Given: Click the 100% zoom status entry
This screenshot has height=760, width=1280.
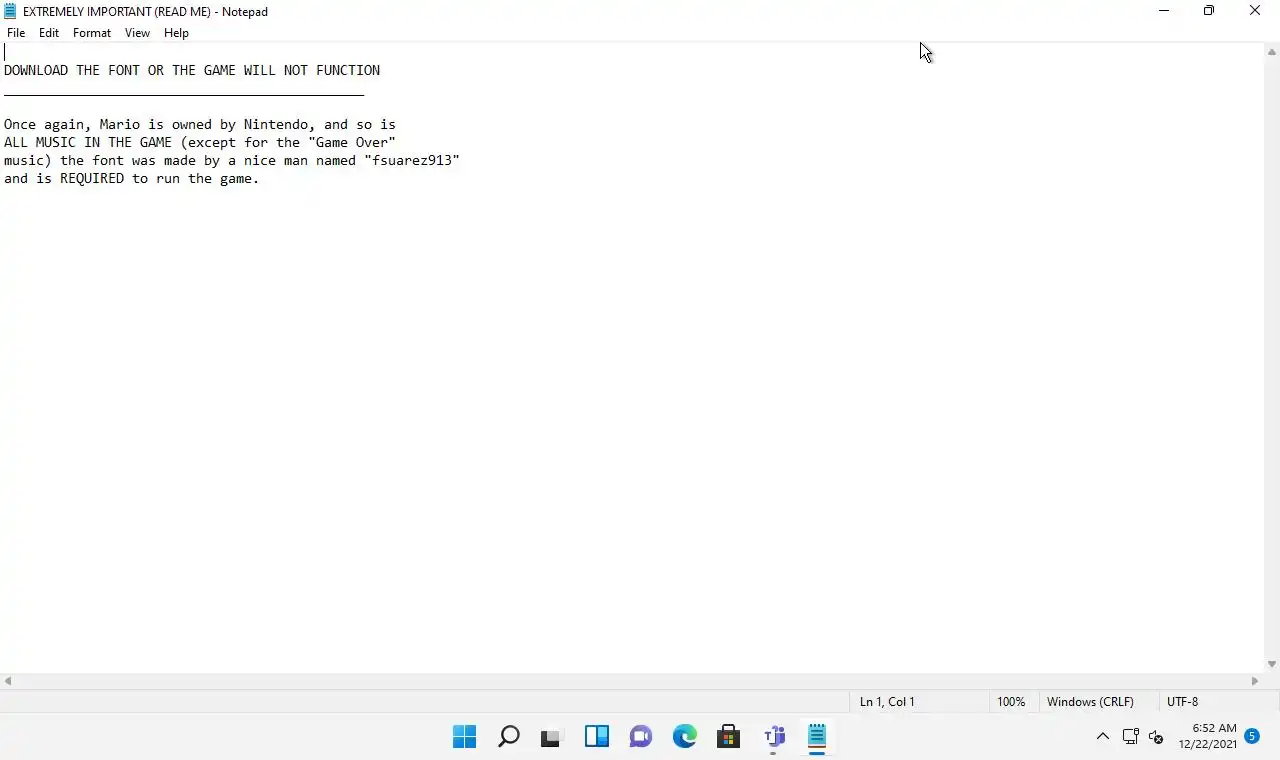Looking at the screenshot, I should point(1011,702).
